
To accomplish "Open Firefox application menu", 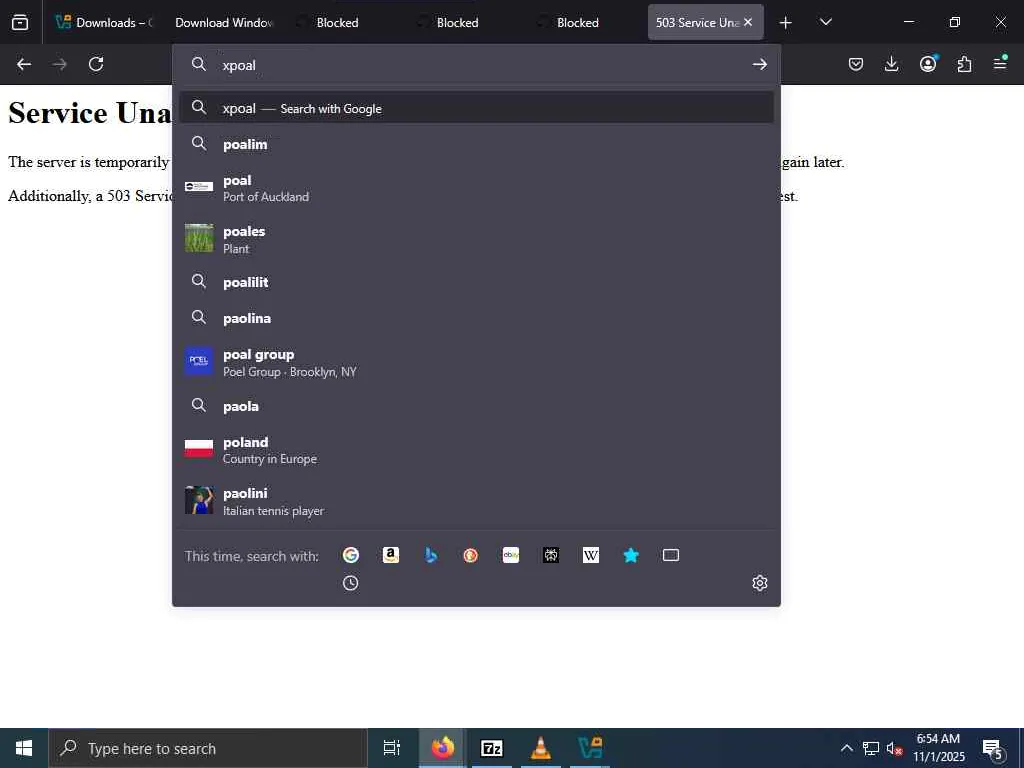I will click(1000, 64).
